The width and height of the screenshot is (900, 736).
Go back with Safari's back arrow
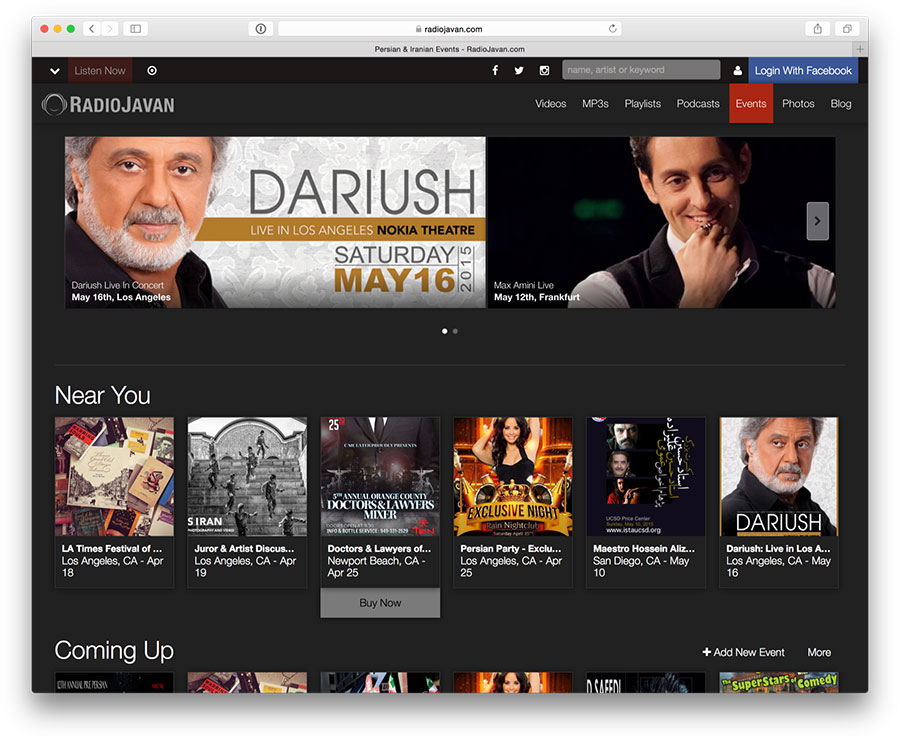92,29
